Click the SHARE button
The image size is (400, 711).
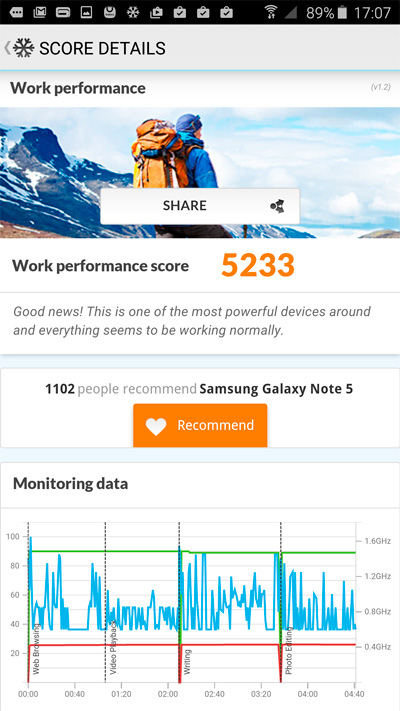[200, 206]
